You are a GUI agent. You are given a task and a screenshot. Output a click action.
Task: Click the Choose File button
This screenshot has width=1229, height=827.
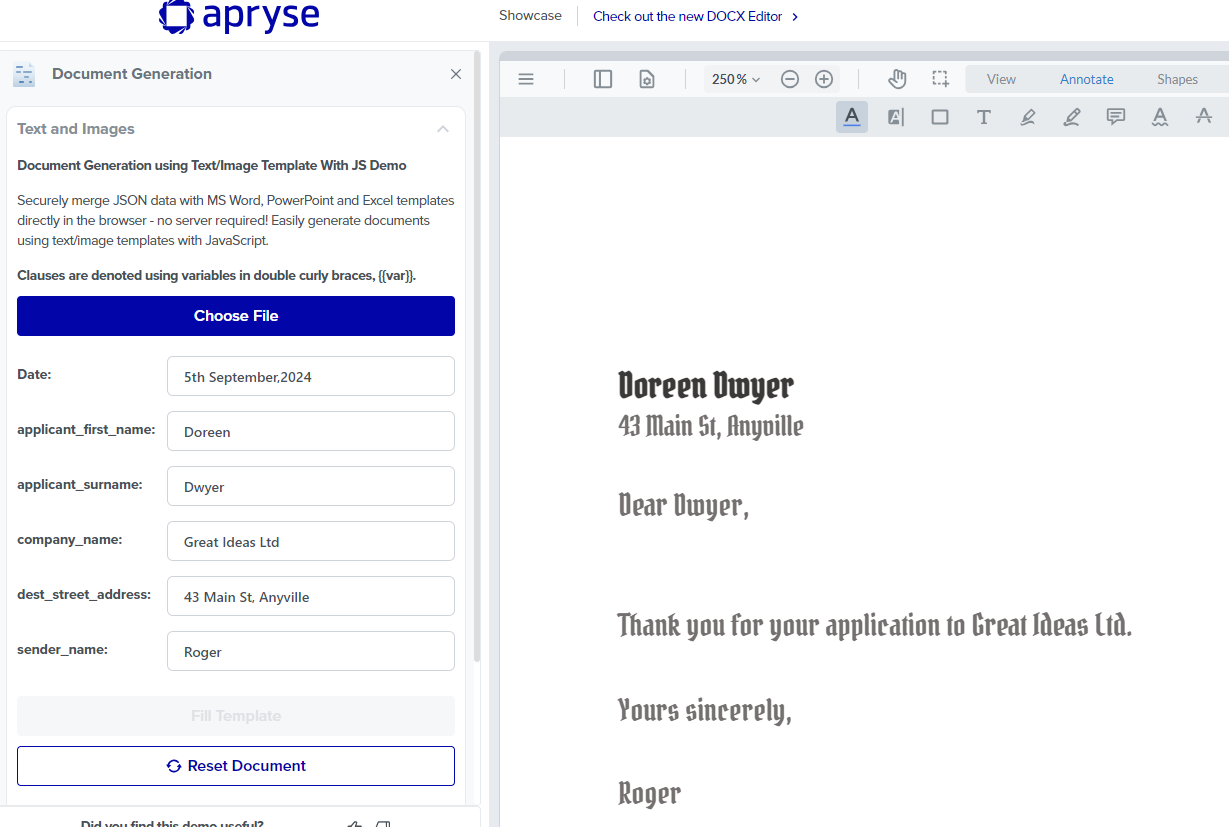pos(235,315)
